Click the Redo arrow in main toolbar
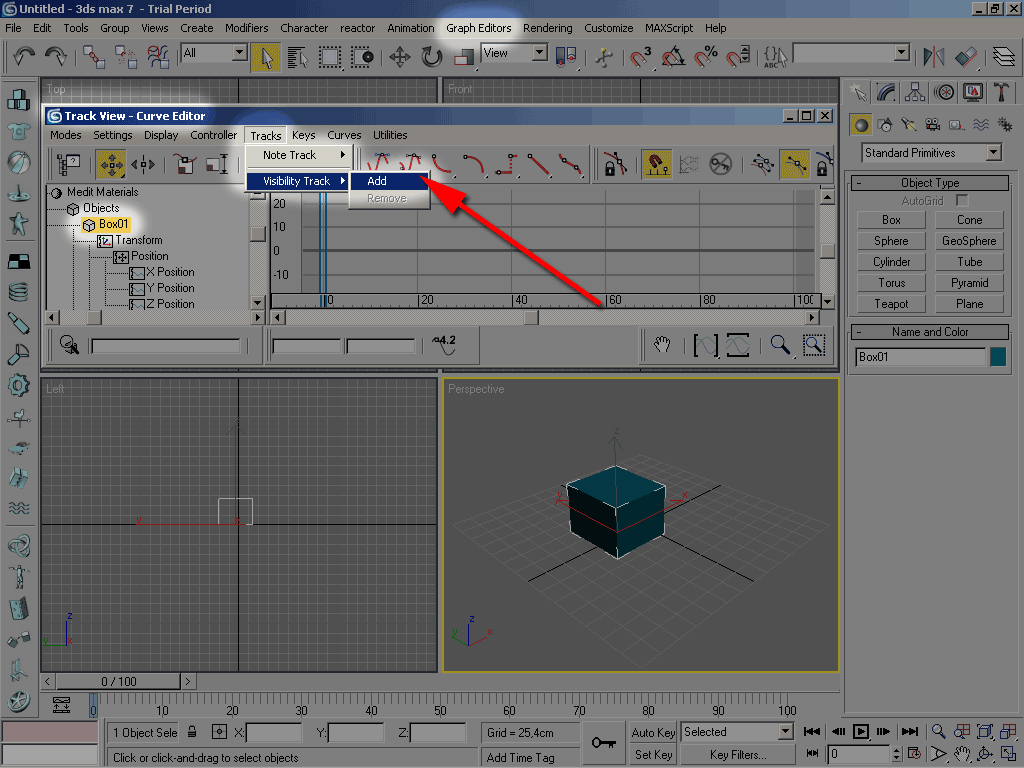Screen dimensions: 1024x768 click(x=56, y=57)
